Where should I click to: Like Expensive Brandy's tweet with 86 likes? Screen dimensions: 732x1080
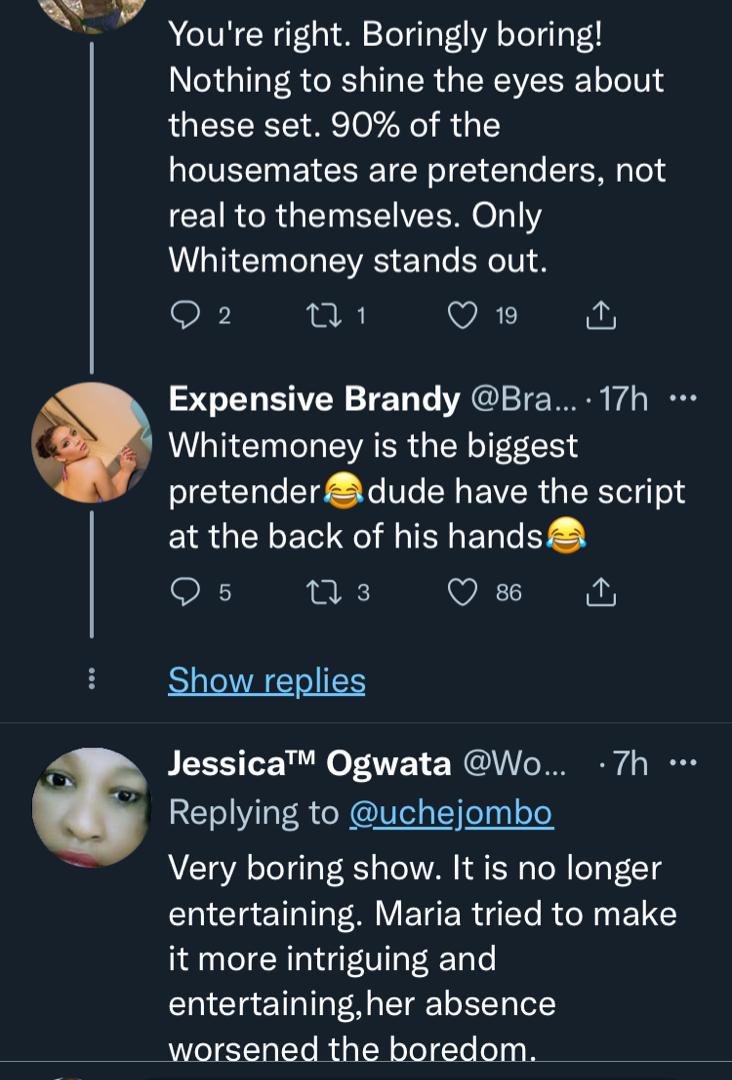coord(462,592)
